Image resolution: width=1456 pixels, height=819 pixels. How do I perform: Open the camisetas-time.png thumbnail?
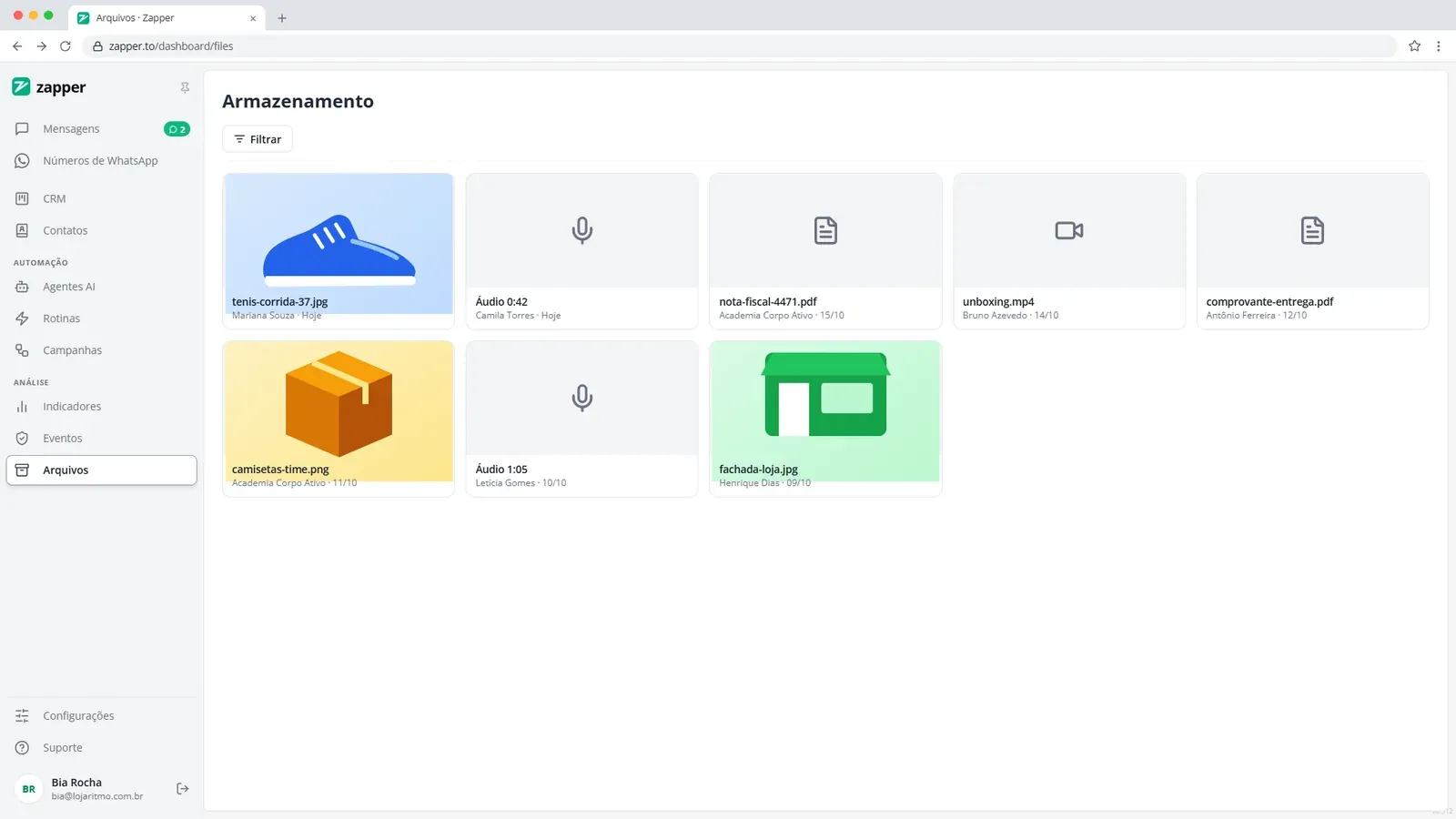[x=339, y=410]
